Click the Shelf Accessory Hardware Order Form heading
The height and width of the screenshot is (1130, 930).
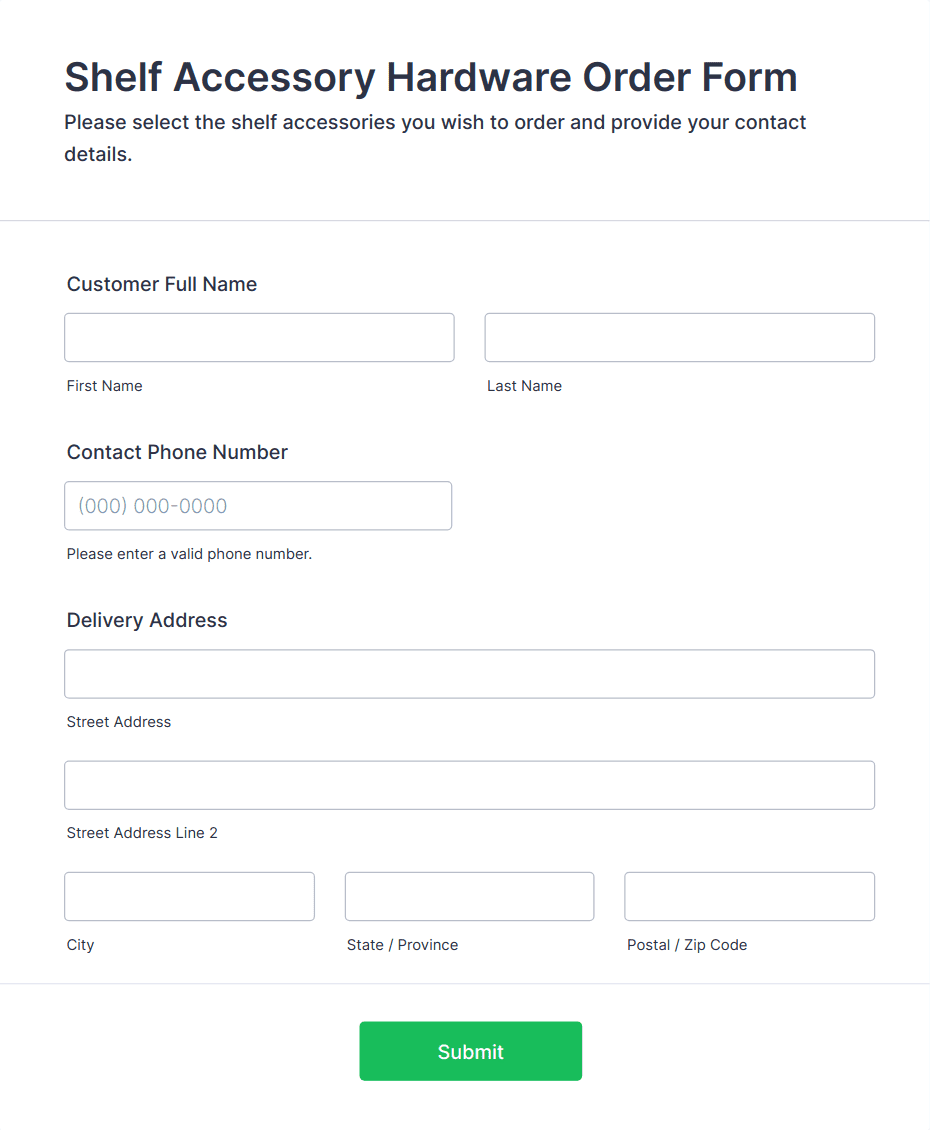[431, 77]
